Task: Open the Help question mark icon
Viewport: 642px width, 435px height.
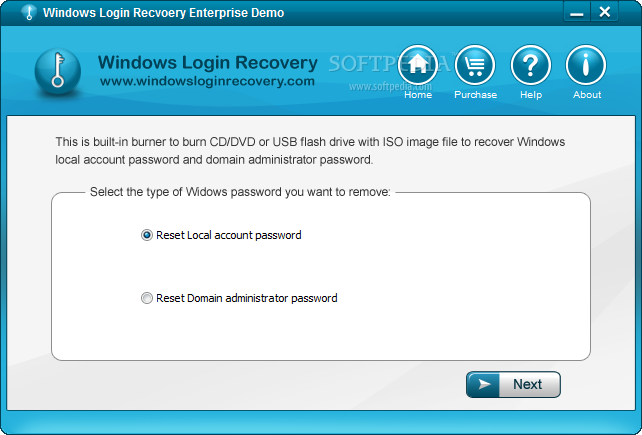Action: 531,66
